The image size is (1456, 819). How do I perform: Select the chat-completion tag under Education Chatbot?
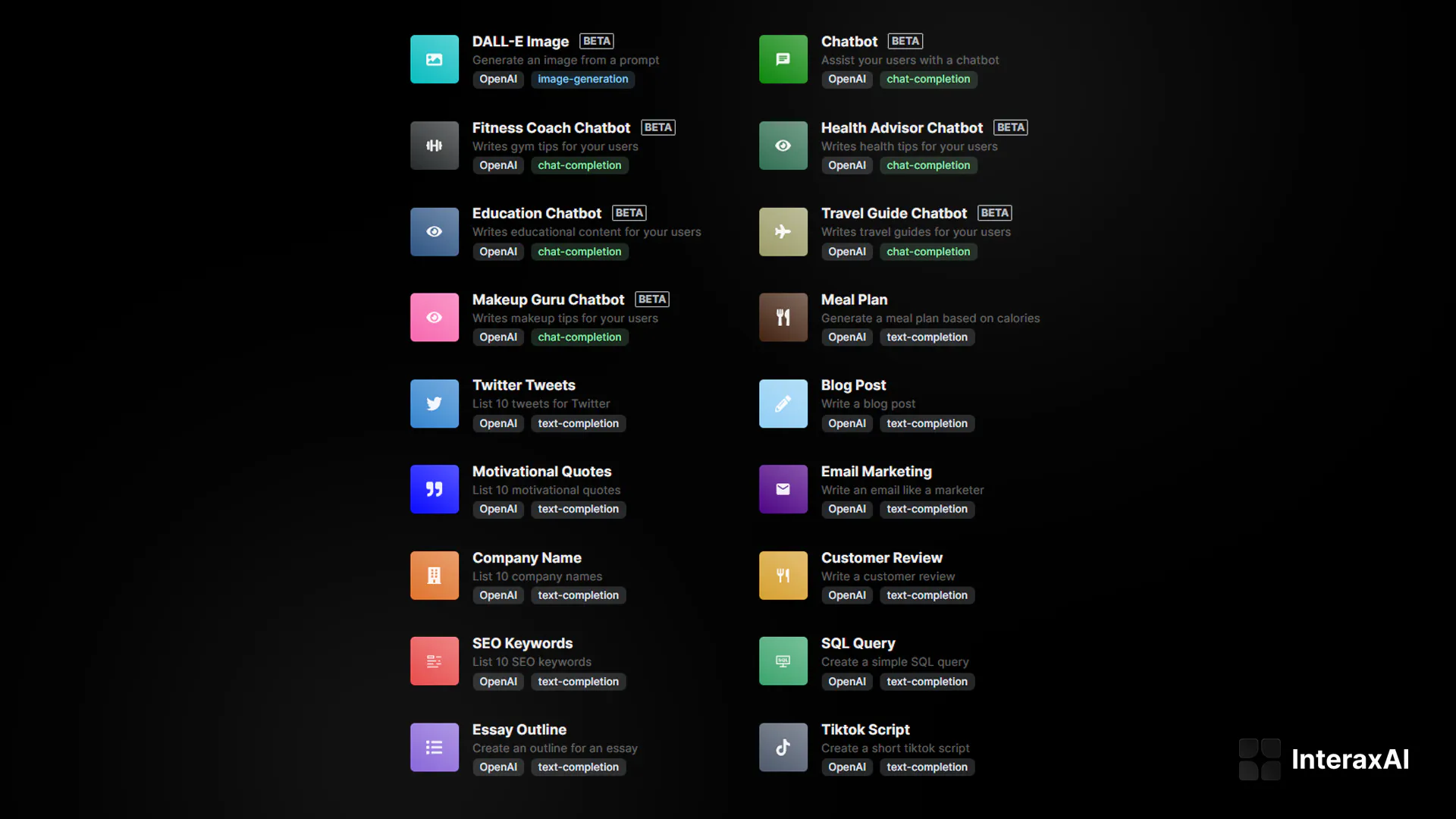(x=579, y=253)
